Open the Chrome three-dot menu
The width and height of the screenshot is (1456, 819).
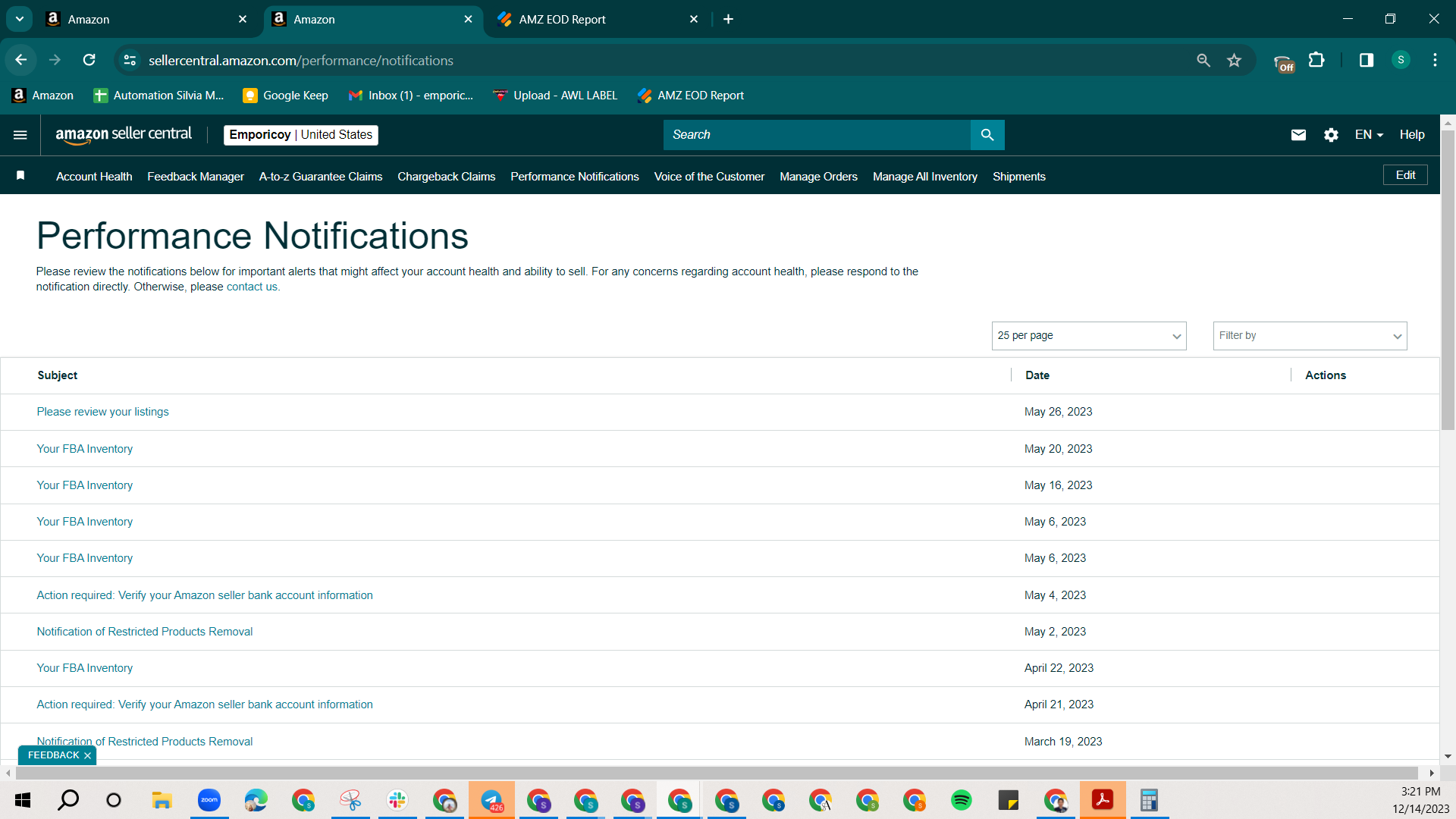coord(1435,60)
